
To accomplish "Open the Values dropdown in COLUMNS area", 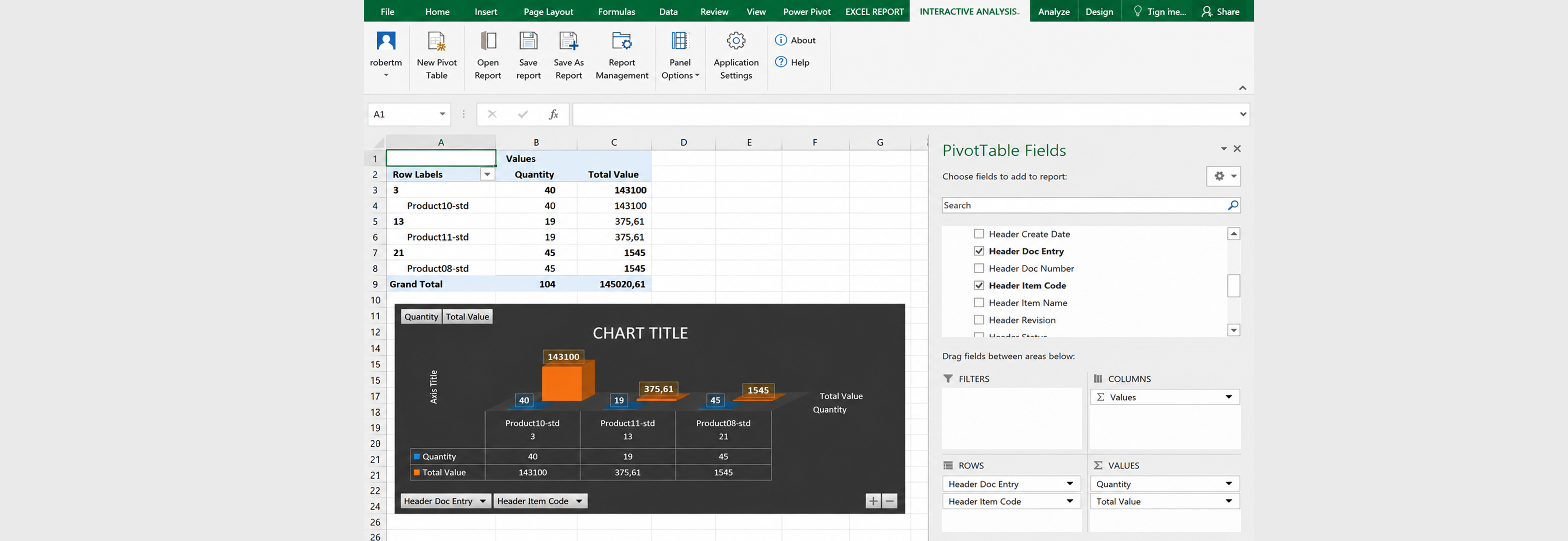I will coord(1228,397).
